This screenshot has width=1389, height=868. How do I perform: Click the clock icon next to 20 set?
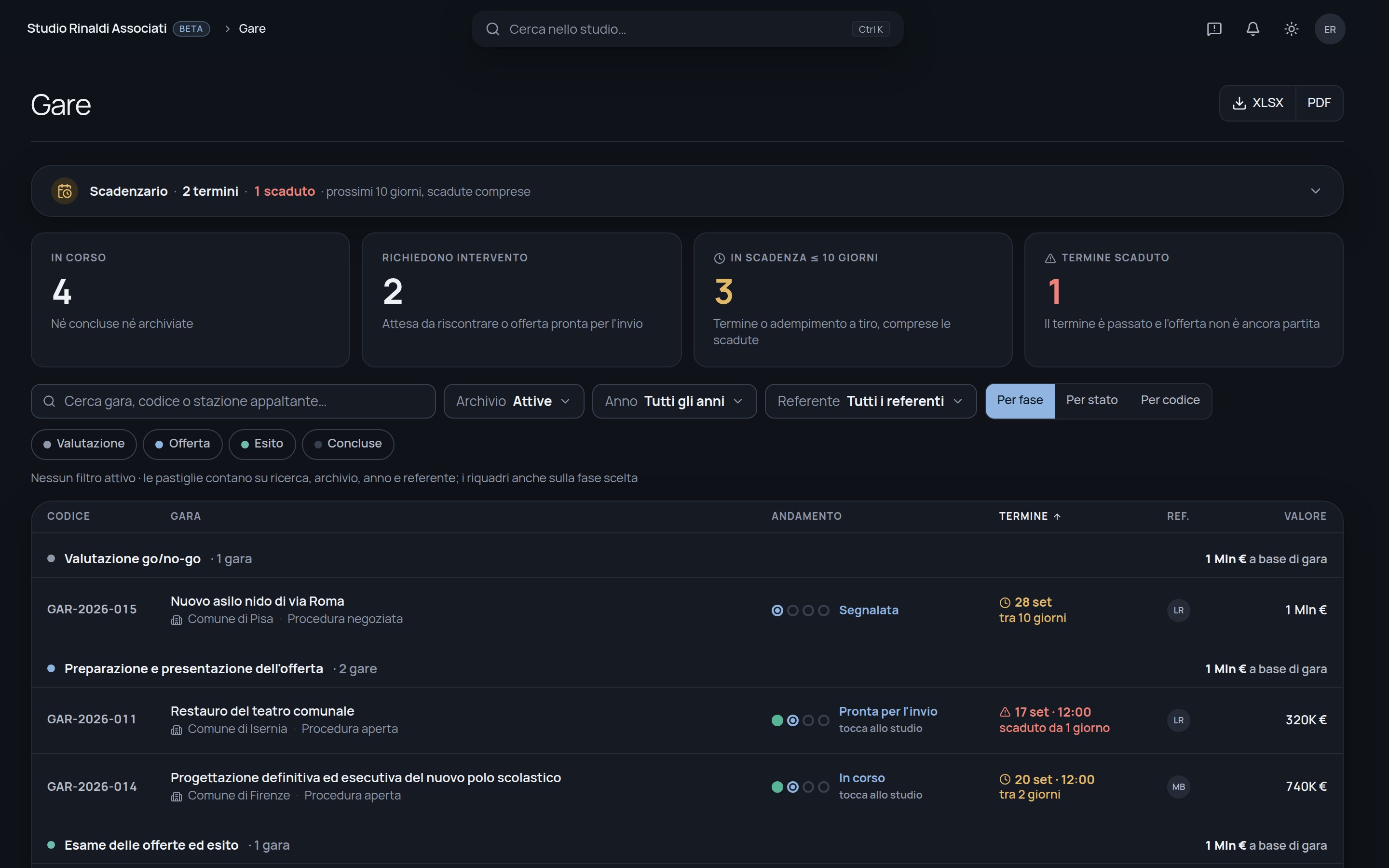click(1005, 779)
